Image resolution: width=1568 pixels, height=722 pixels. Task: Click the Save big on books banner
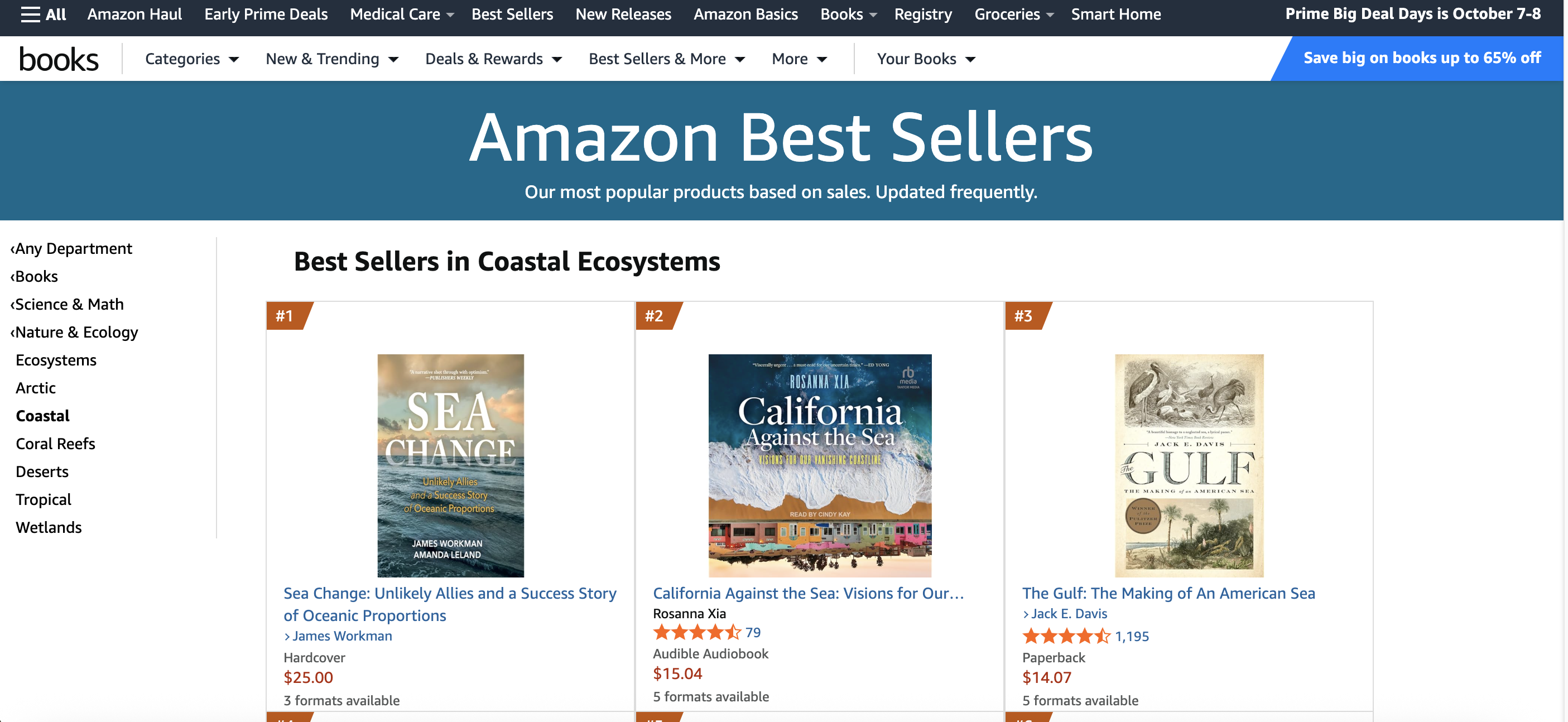[x=1421, y=58]
